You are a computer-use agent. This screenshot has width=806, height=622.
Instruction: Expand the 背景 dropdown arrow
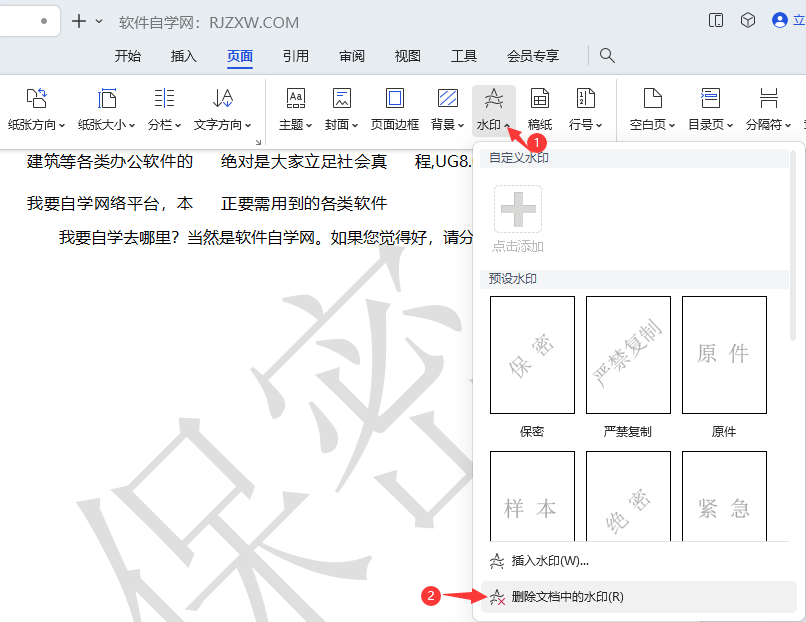point(461,125)
